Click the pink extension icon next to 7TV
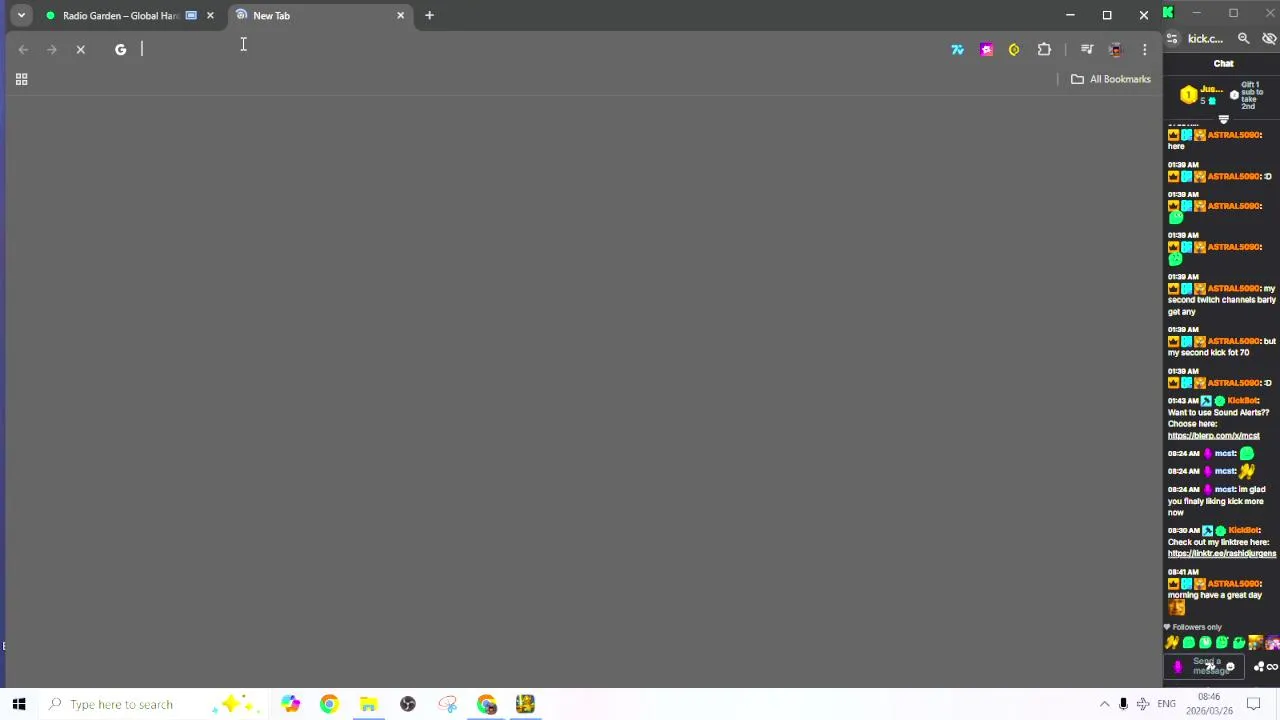 [x=986, y=49]
